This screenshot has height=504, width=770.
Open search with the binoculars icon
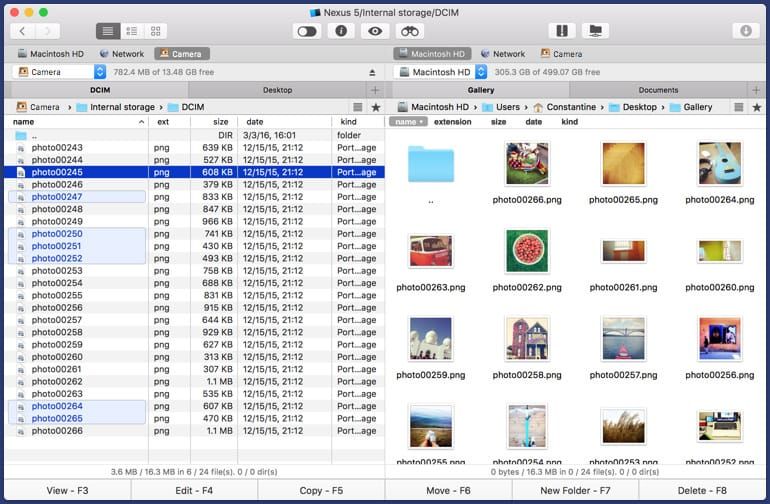tap(410, 31)
